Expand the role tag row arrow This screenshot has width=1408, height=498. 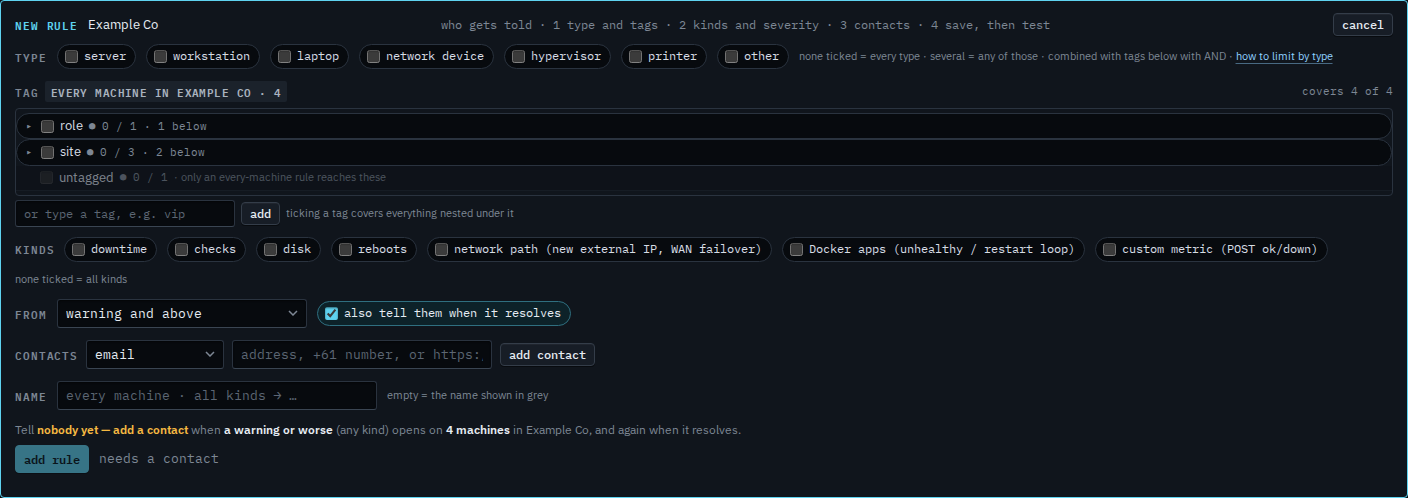point(29,126)
